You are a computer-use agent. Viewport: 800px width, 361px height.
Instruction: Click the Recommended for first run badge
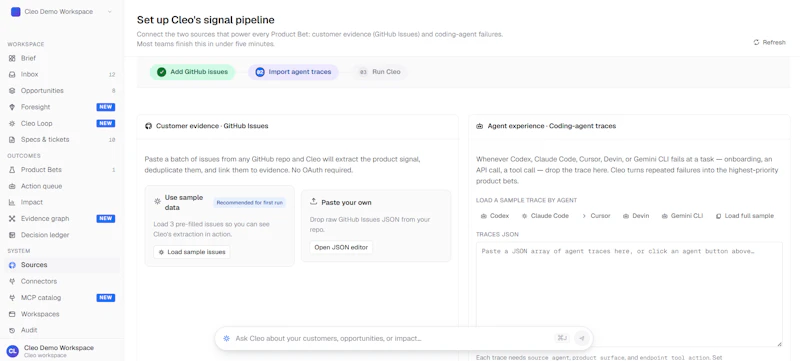(249, 202)
